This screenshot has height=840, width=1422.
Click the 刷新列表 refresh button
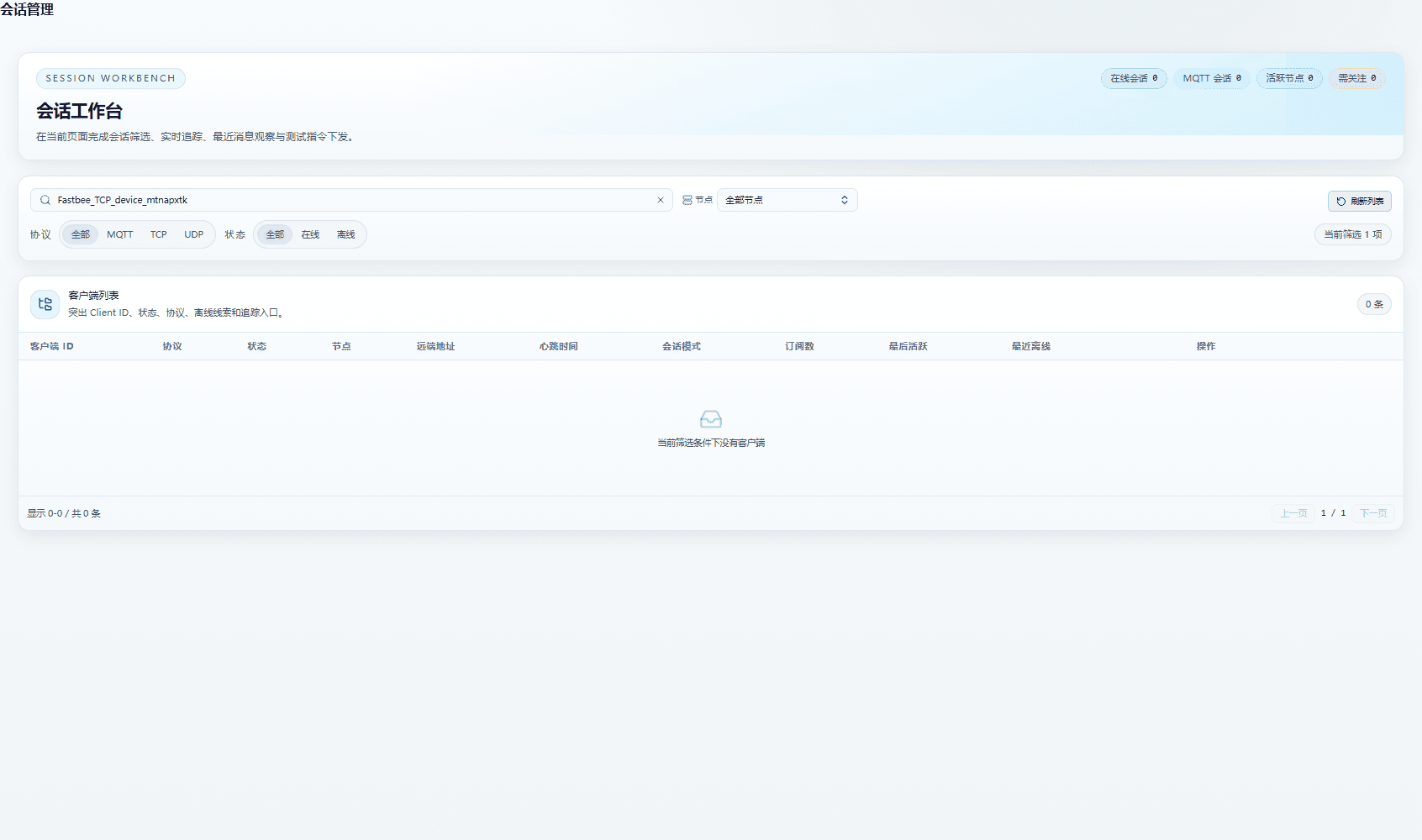point(1359,202)
